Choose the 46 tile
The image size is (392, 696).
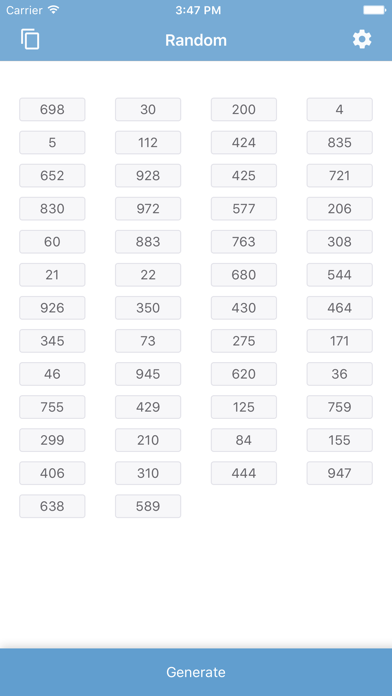[x=52, y=374]
